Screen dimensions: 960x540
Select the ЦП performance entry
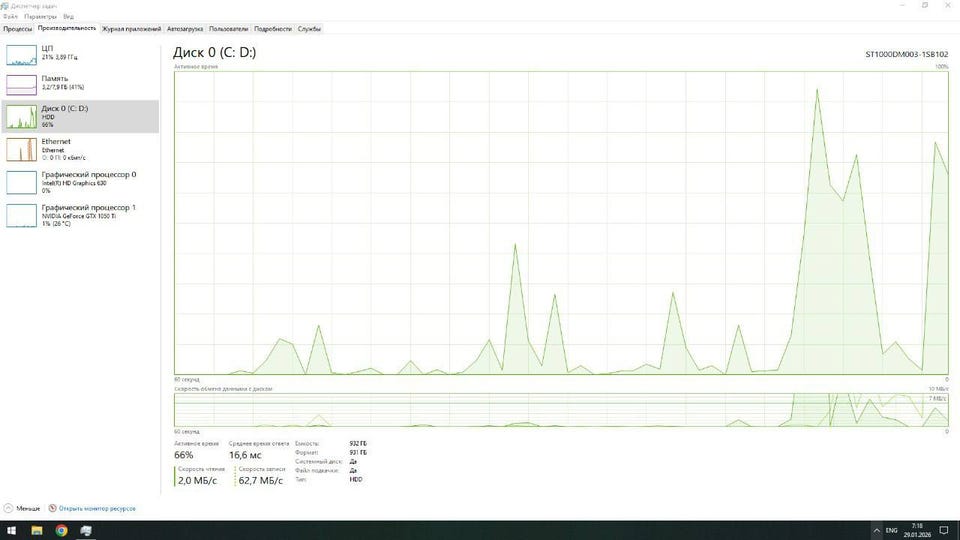(x=80, y=54)
